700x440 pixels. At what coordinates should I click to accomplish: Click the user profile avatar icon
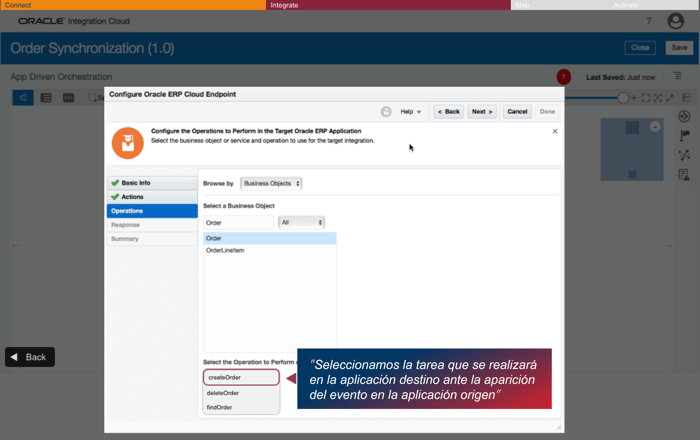tap(675, 21)
